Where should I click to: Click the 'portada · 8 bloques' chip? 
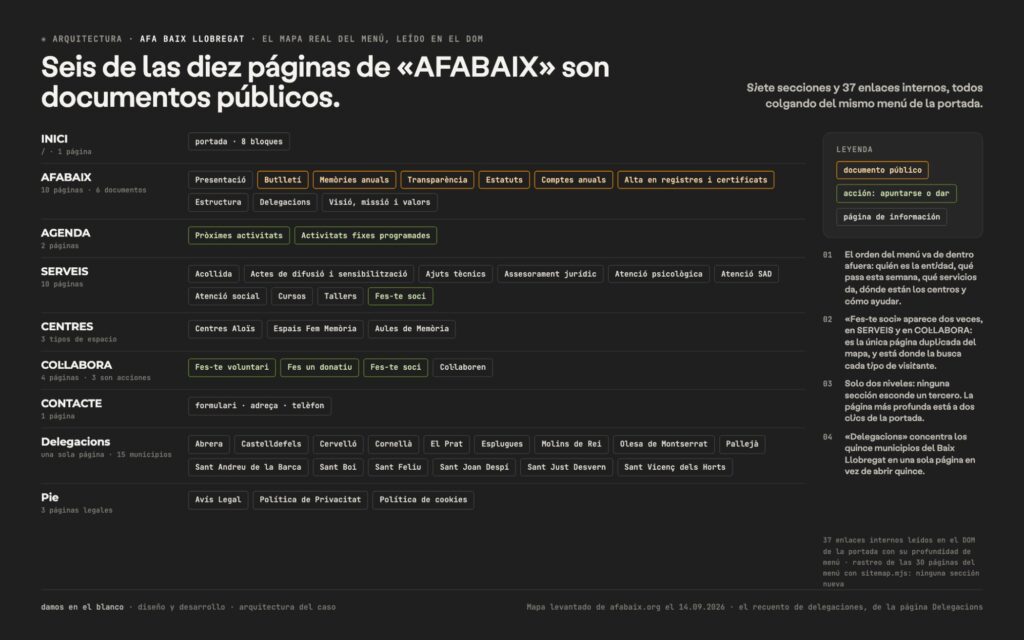239,142
